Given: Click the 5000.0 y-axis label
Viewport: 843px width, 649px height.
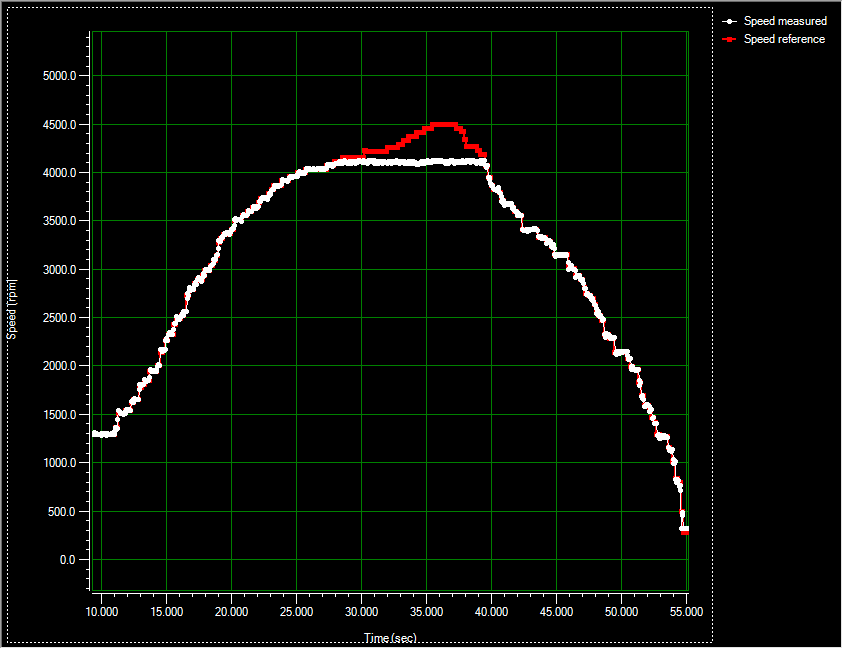Looking at the screenshot, I should coord(59,76).
